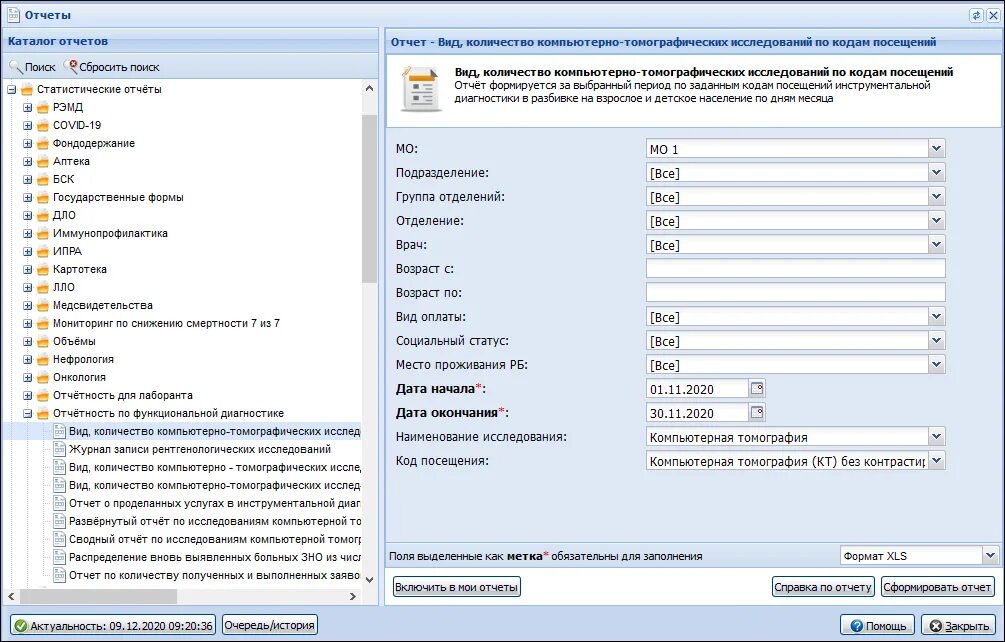Viewport: 1005px width, 642px height.
Task: Open Очередь/история
Action: 269,625
